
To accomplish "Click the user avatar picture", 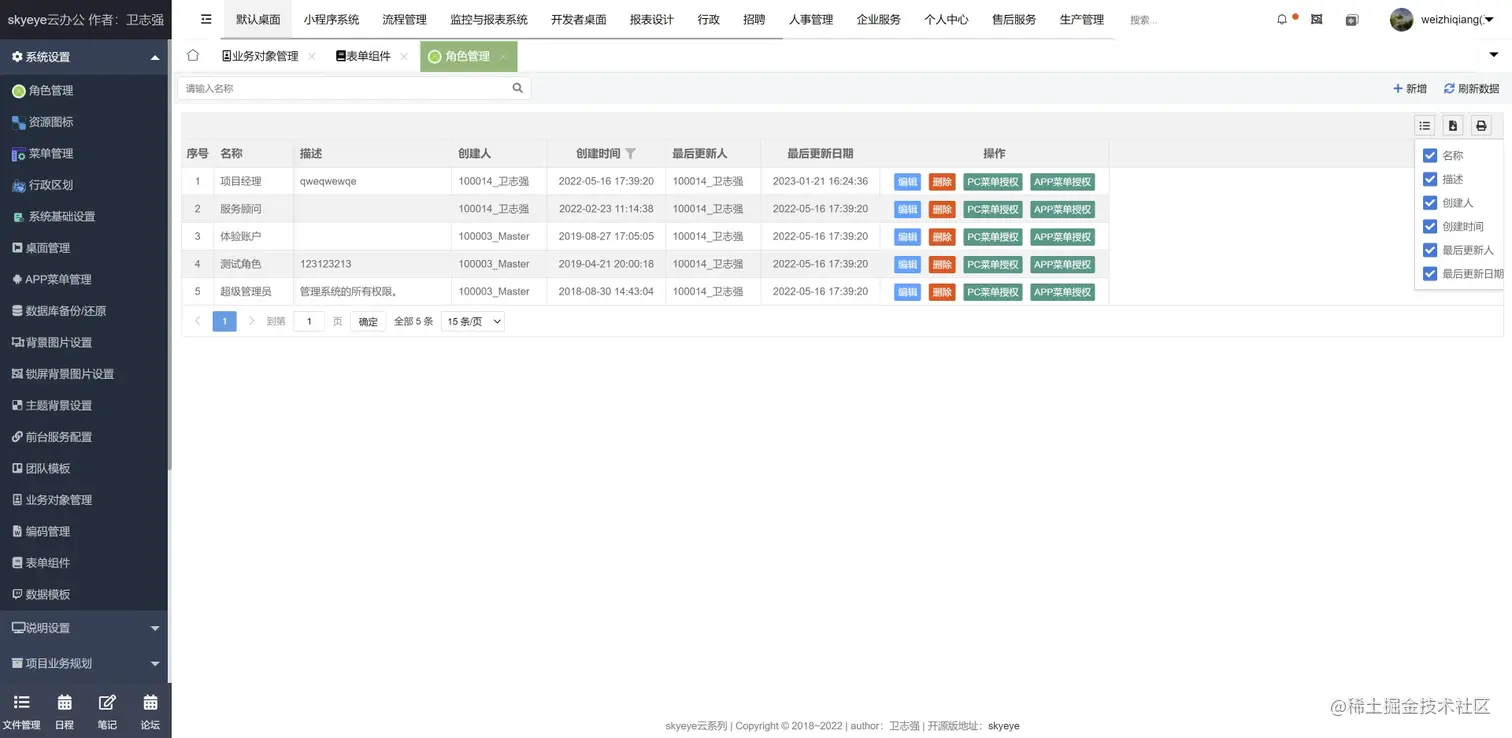I will pyautogui.click(x=1401, y=19).
